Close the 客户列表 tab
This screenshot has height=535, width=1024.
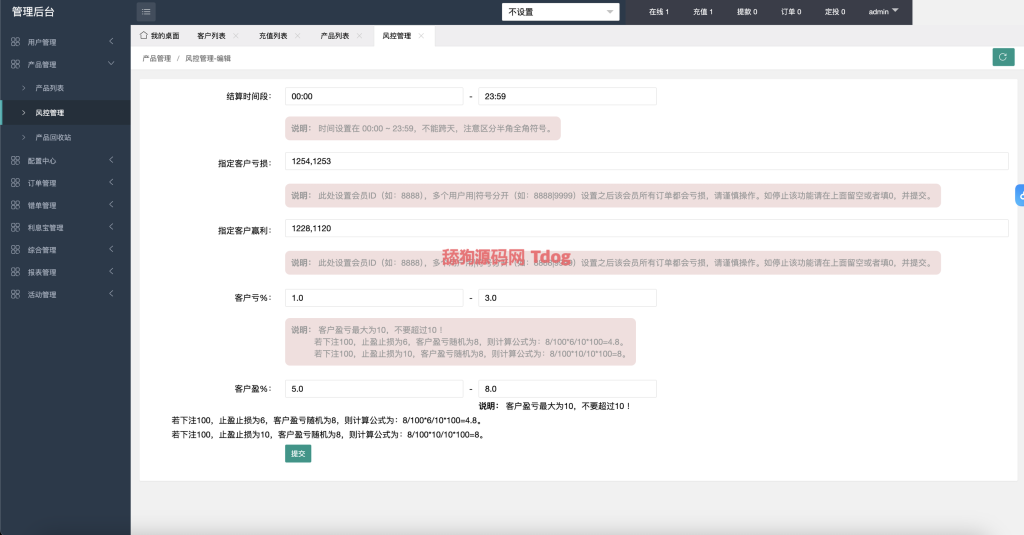(236, 36)
